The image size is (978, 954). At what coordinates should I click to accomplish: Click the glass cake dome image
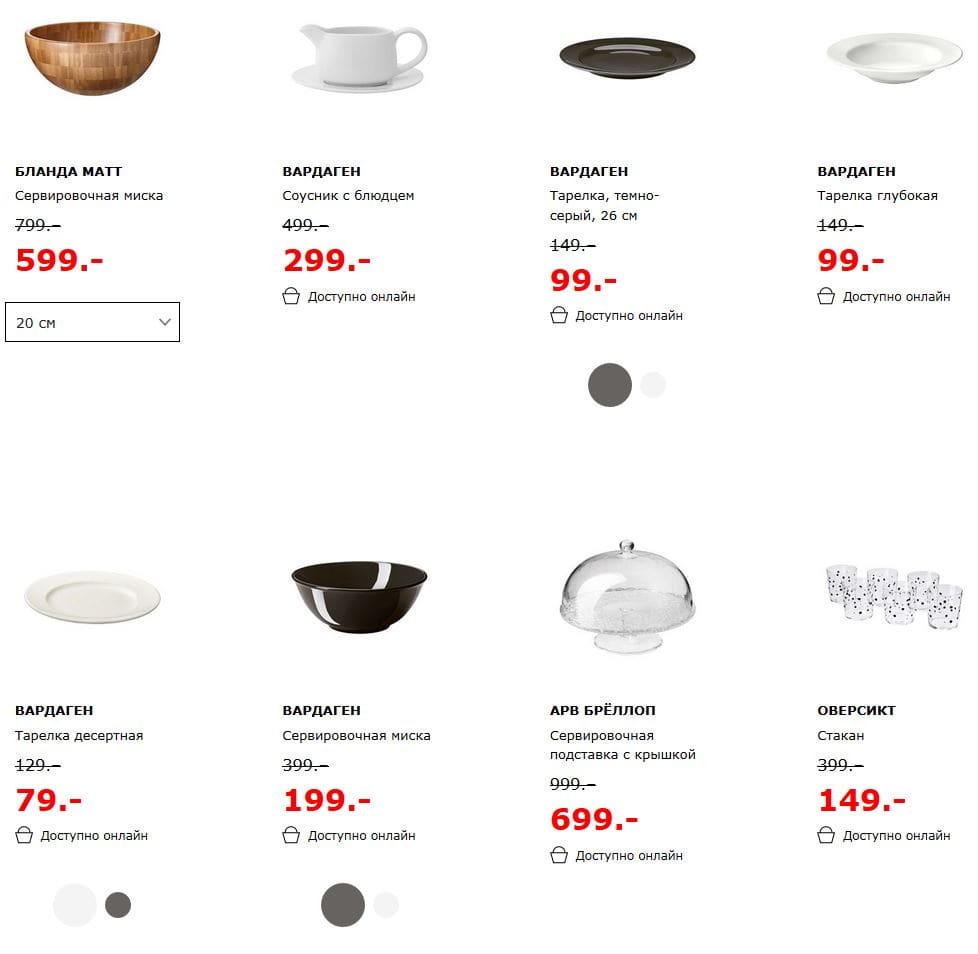(x=626, y=595)
